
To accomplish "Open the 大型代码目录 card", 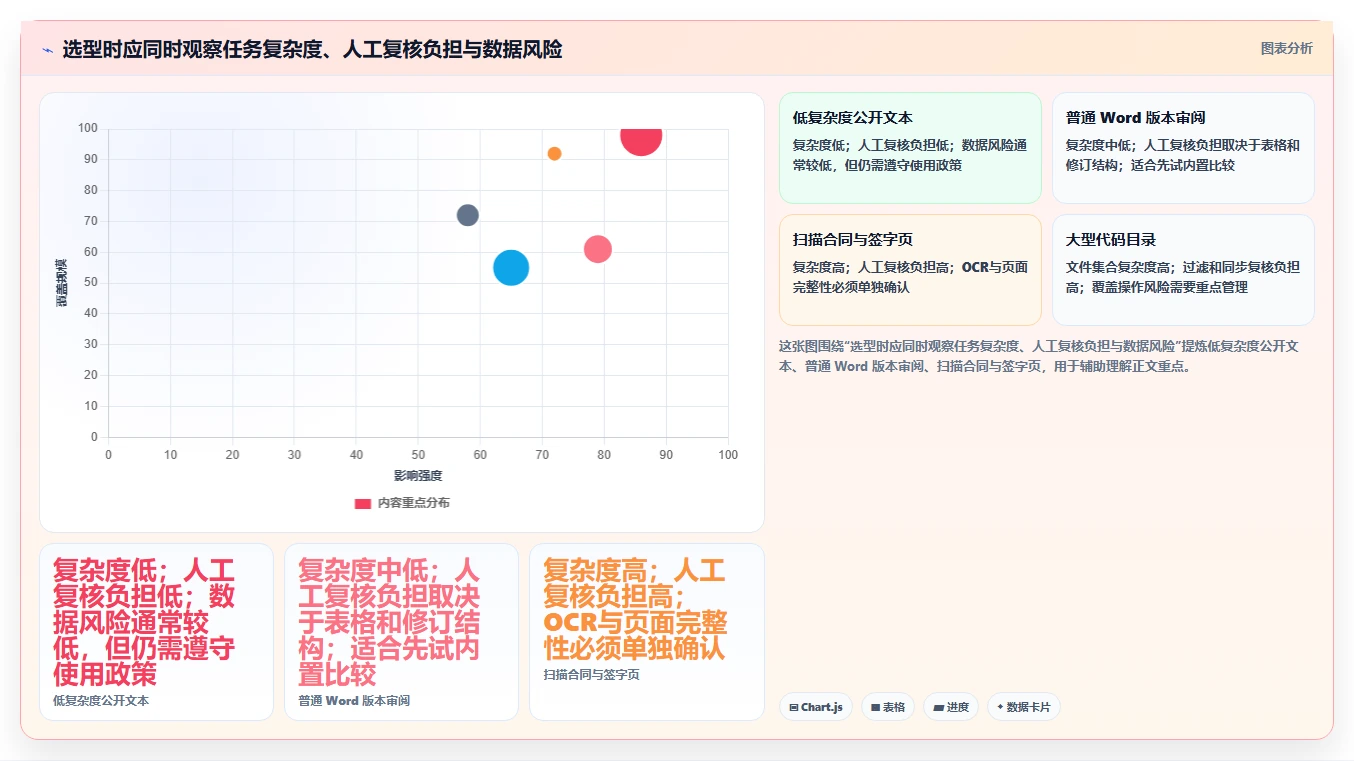I will (1183, 270).
